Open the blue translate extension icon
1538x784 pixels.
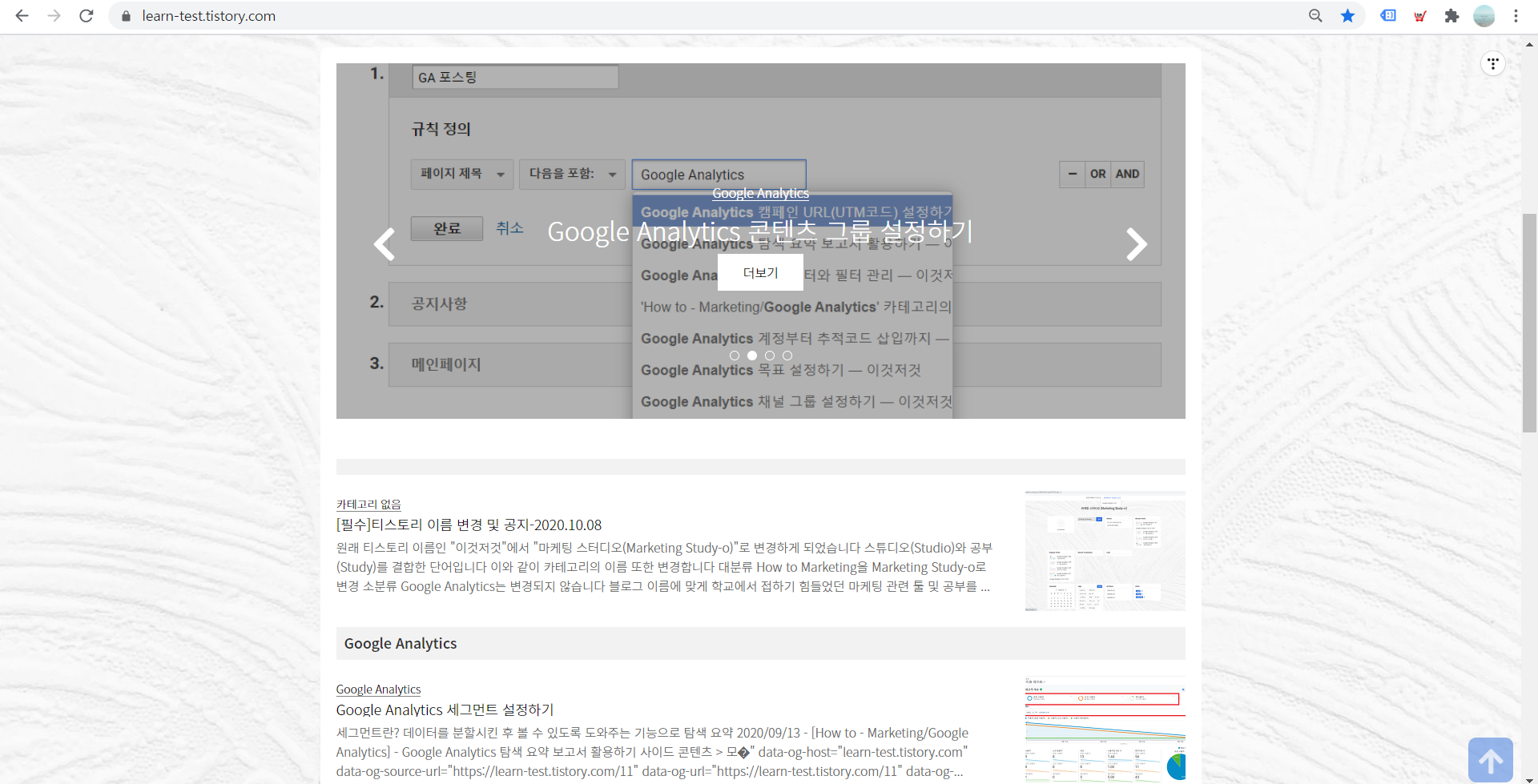[x=1388, y=16]
